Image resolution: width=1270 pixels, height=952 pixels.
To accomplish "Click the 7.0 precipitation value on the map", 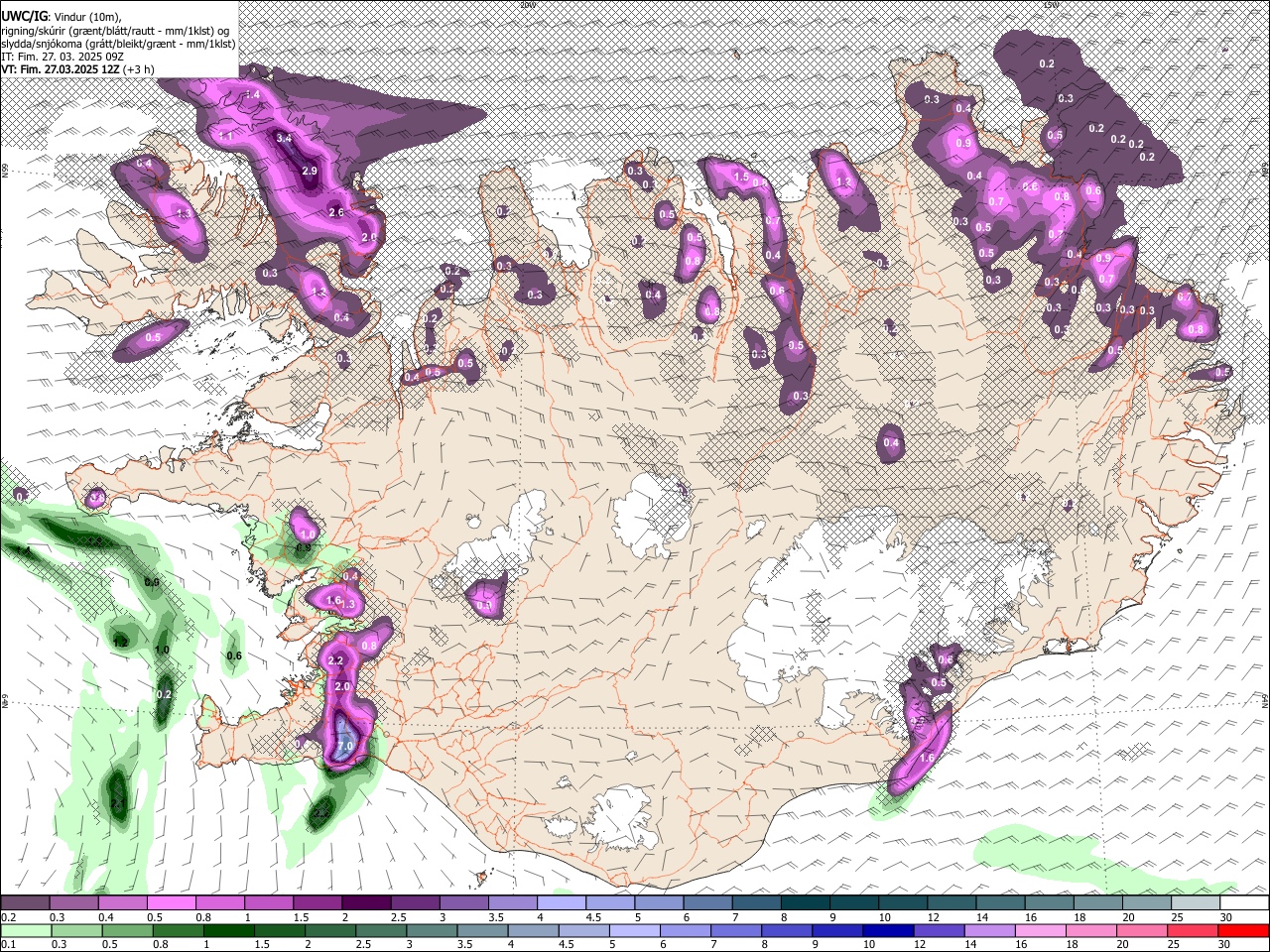I will [x=345, y=745].
